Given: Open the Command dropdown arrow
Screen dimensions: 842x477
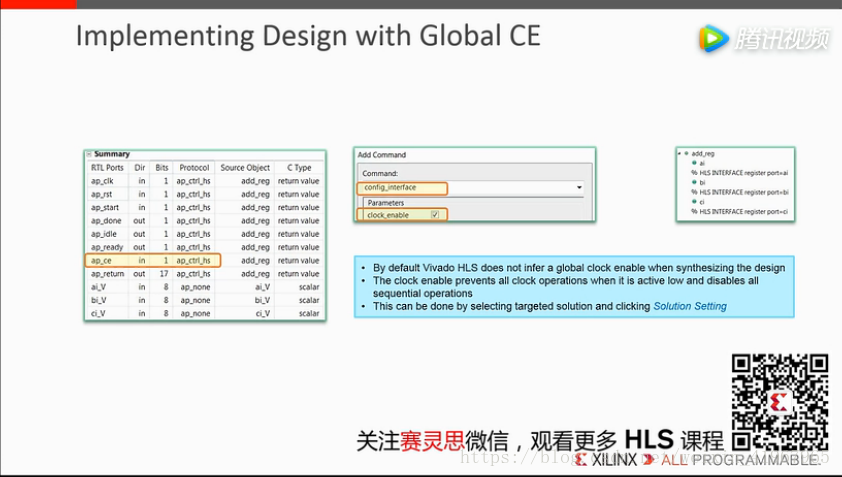Looking at the screenshot, I should pos(579,187).
